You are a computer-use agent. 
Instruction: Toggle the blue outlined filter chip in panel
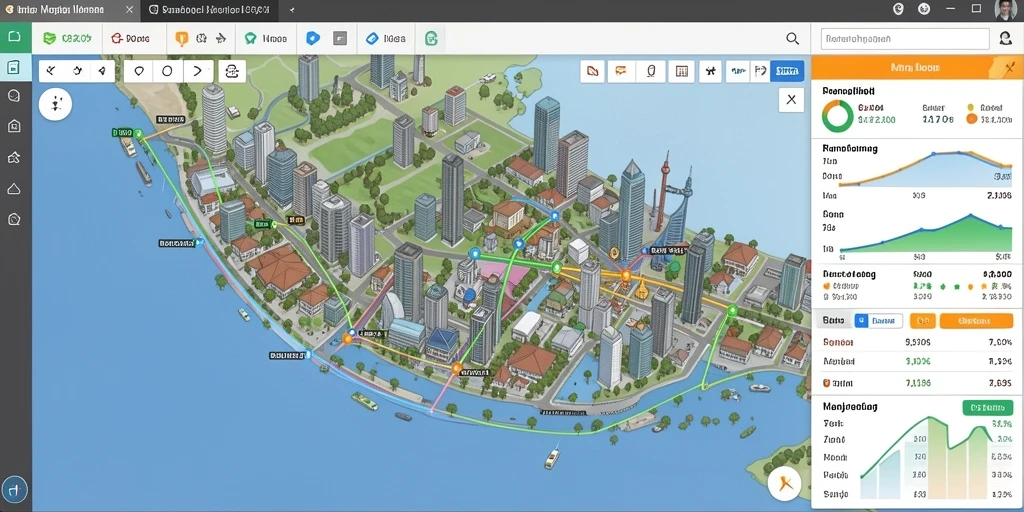(x=878, y=321)
